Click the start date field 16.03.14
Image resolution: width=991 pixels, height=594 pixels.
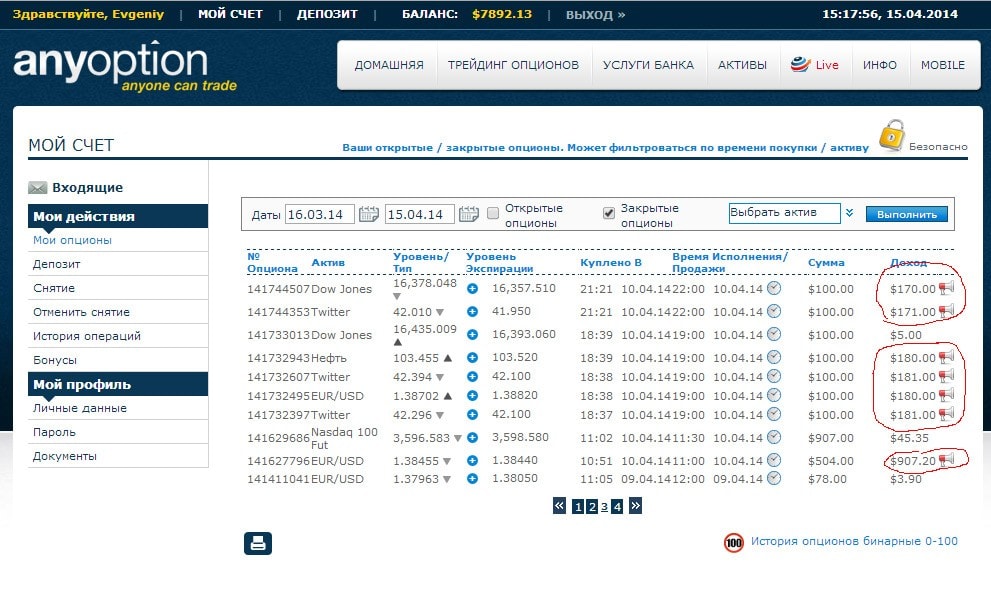click(319, 214)
